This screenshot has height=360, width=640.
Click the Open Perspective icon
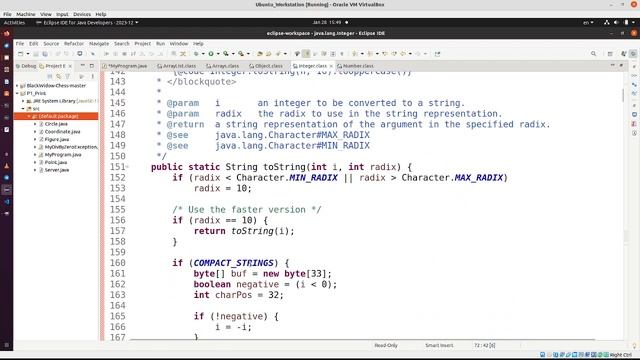610,53
